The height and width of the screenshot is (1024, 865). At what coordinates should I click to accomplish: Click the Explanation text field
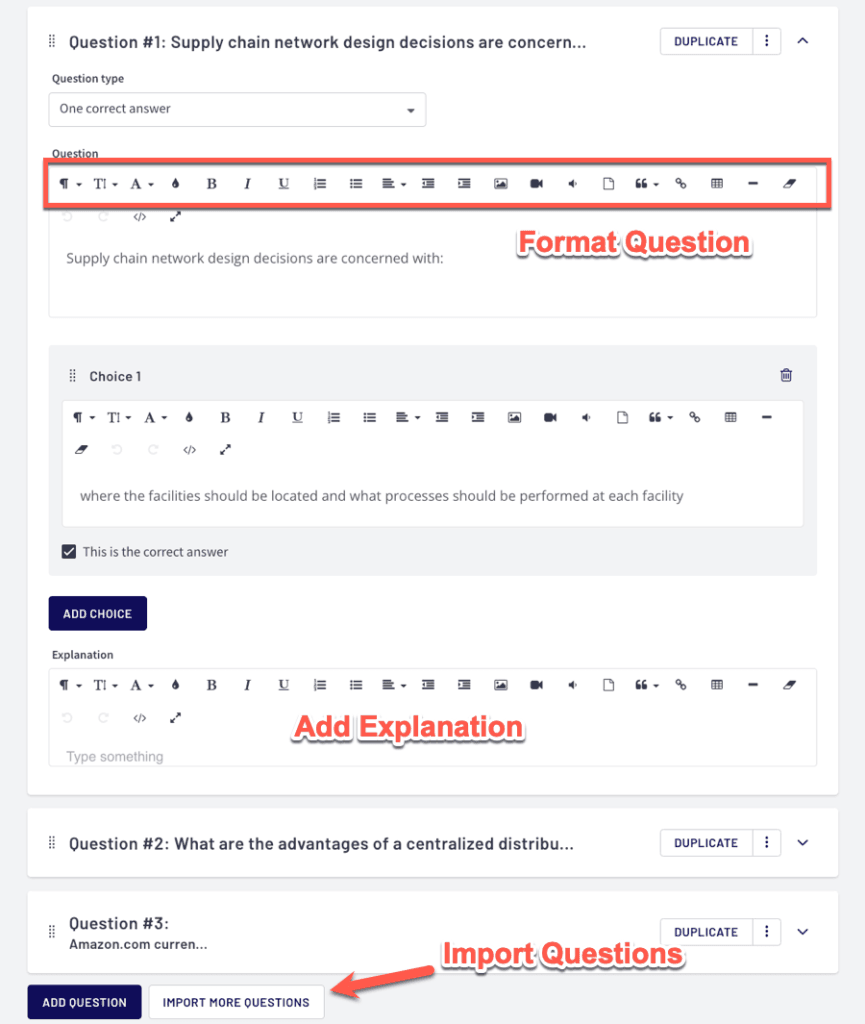(400, 756)
